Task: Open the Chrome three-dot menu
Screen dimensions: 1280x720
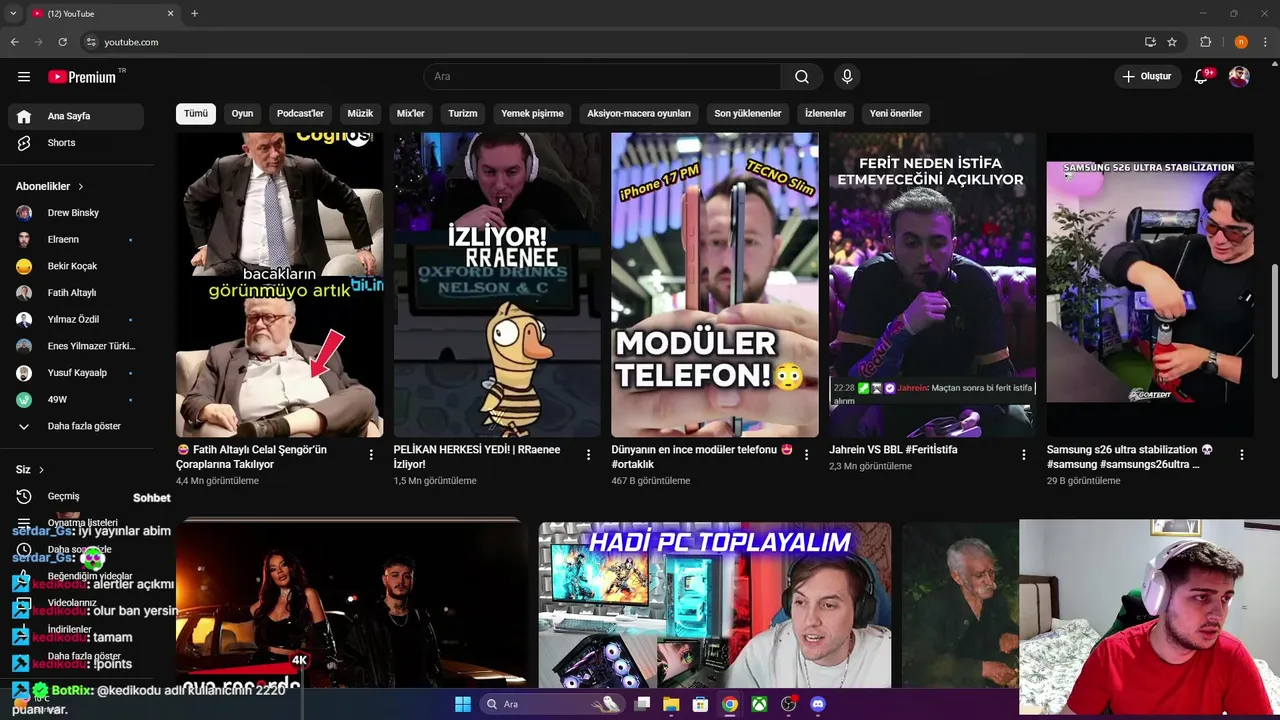Action: (1265, 42)
